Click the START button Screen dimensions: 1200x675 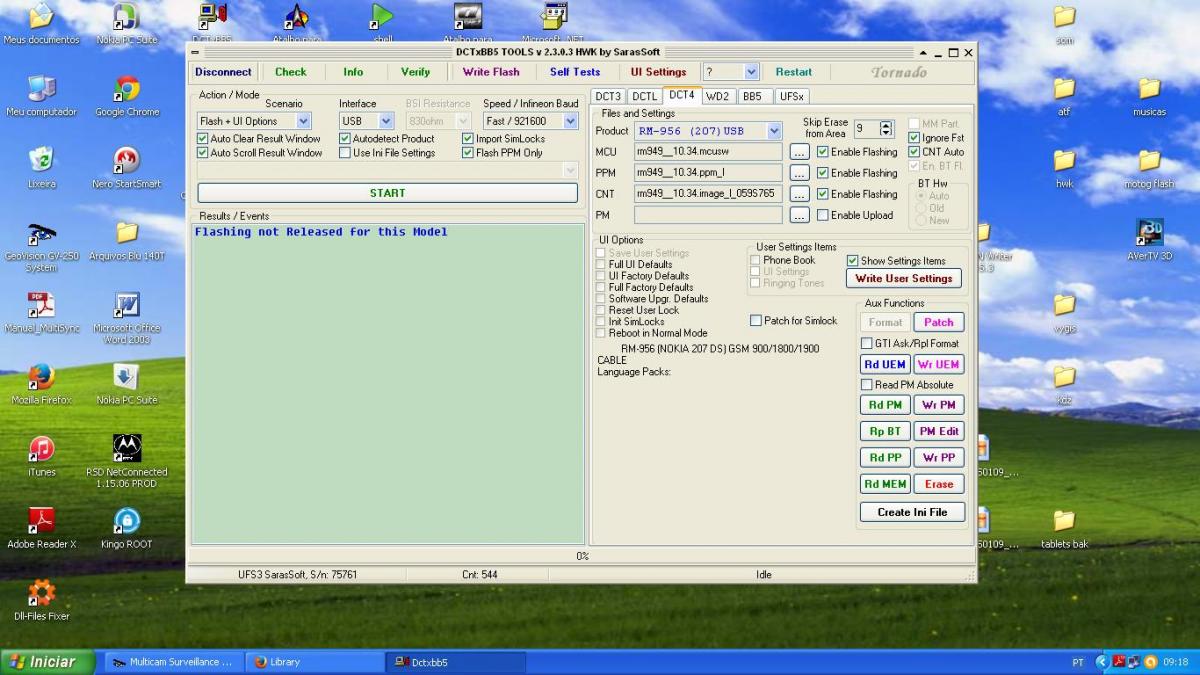click(x=387, y=193)
